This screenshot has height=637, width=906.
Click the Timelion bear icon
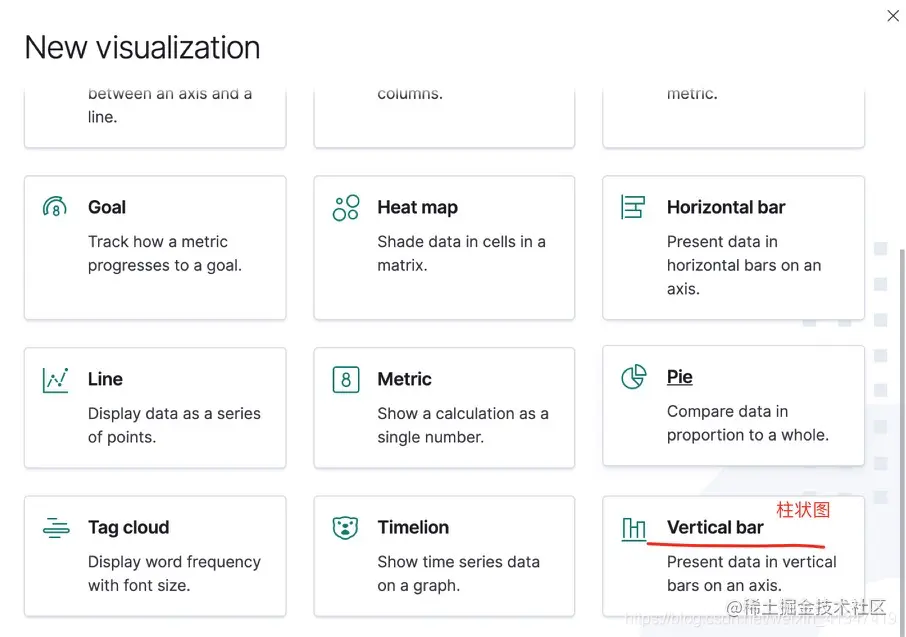coord(346,528)
